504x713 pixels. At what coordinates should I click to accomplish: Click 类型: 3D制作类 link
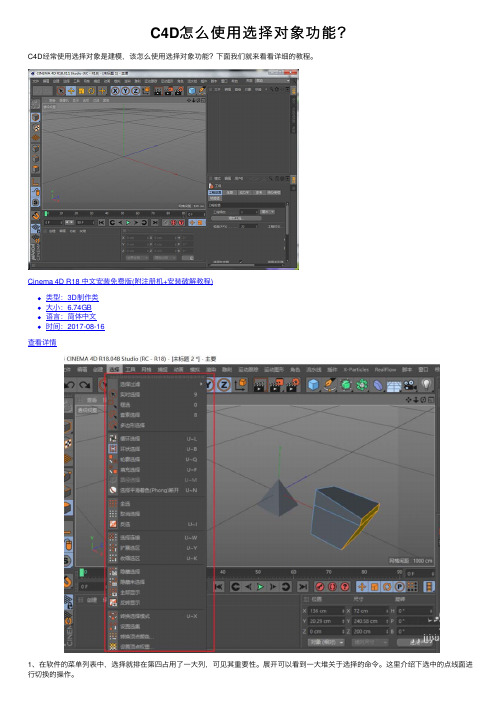coord(72,297)
